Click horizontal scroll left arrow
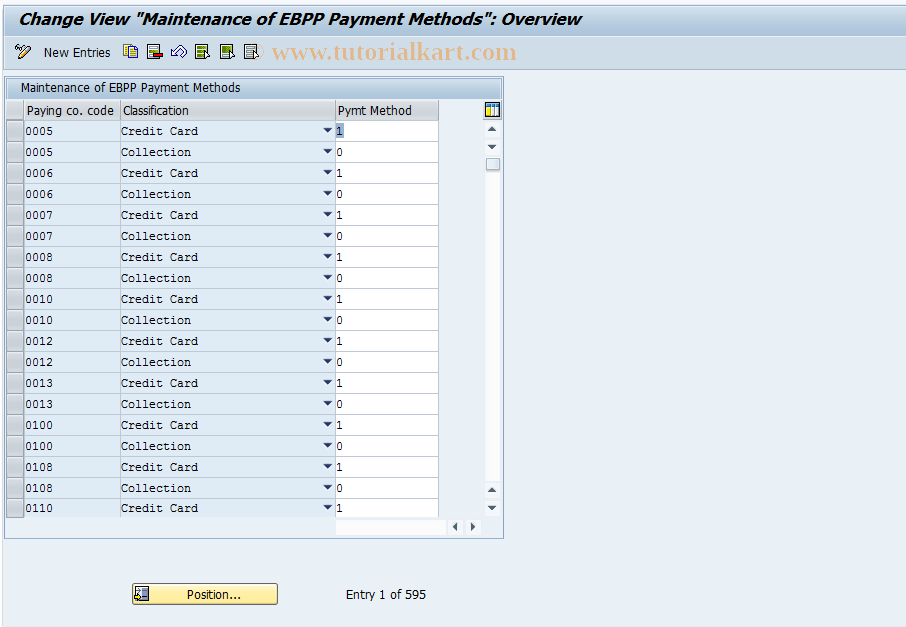The image size is (906, 627). (x=455, y=526)
